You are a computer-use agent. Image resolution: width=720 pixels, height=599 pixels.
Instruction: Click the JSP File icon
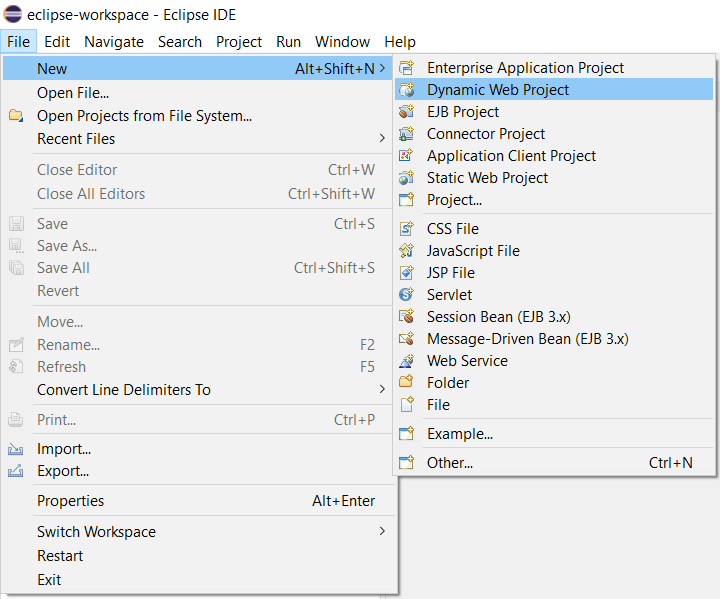pyautogui.click(x=406, y=273)
